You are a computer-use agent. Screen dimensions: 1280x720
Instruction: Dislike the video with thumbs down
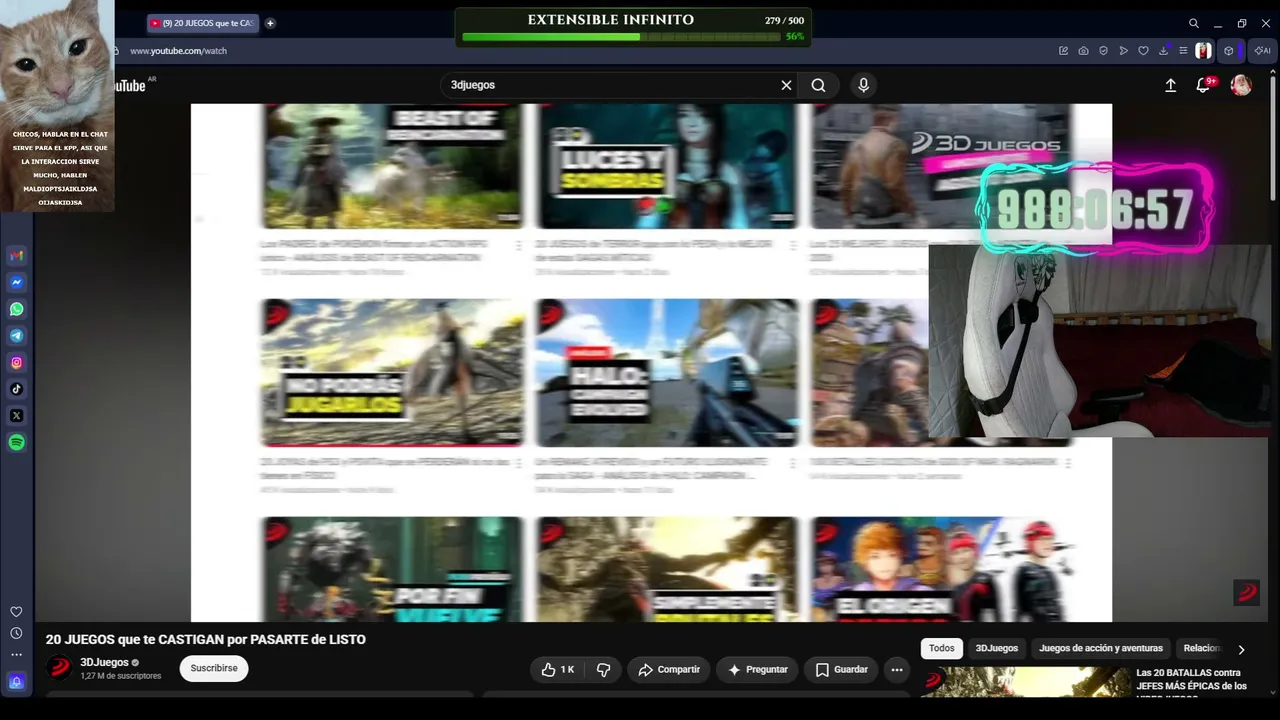[604, 669]
